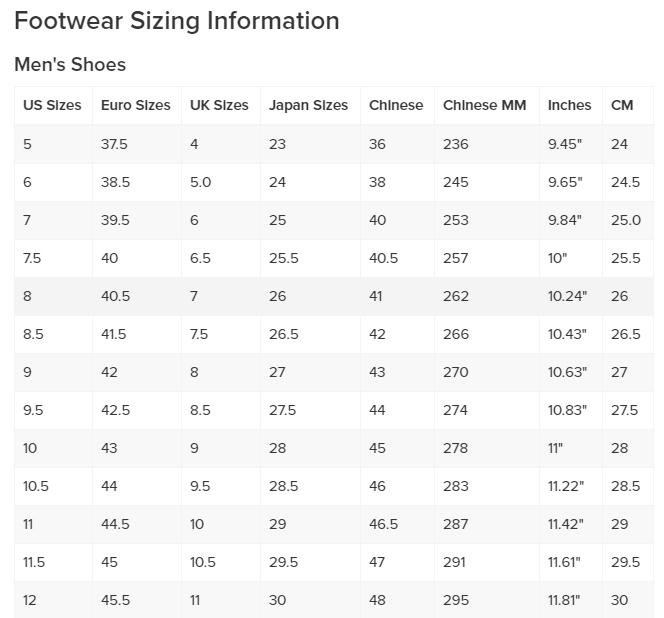Select the "Euro Sizes" column header
Screen dimensions: 664x618
tap(135, 105)
